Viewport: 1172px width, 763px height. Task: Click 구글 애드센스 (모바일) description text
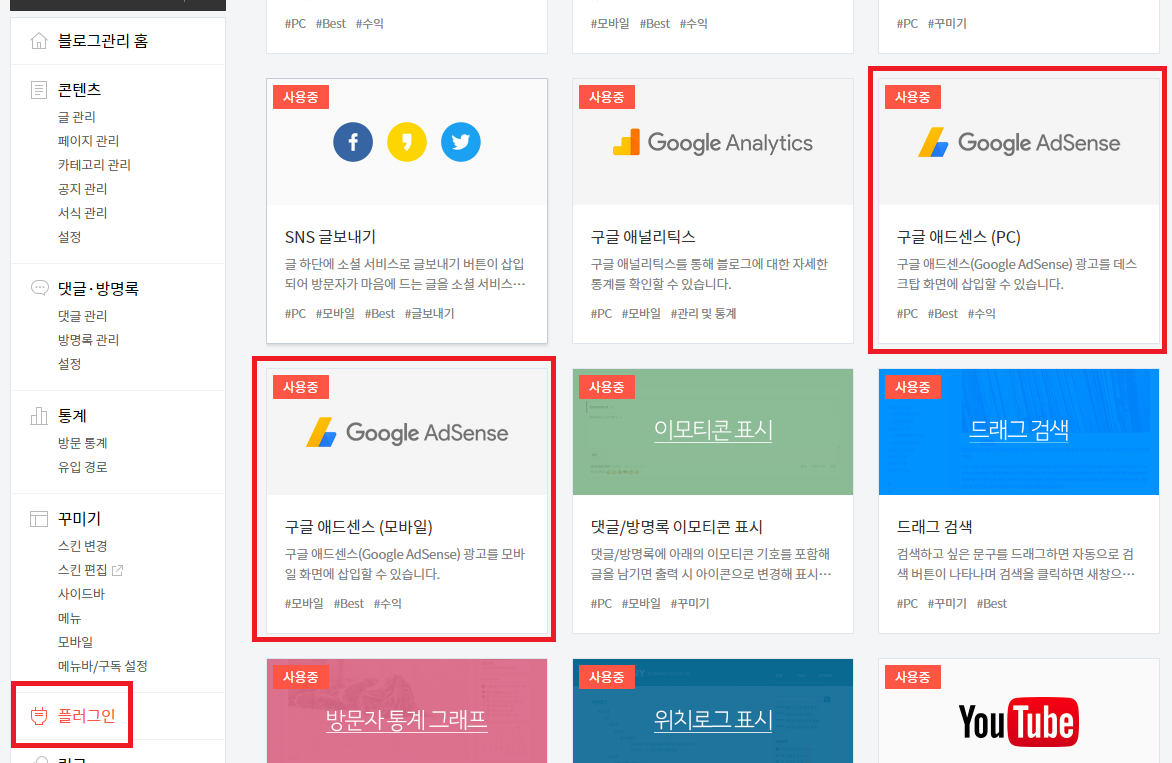[x=405, y=564]
